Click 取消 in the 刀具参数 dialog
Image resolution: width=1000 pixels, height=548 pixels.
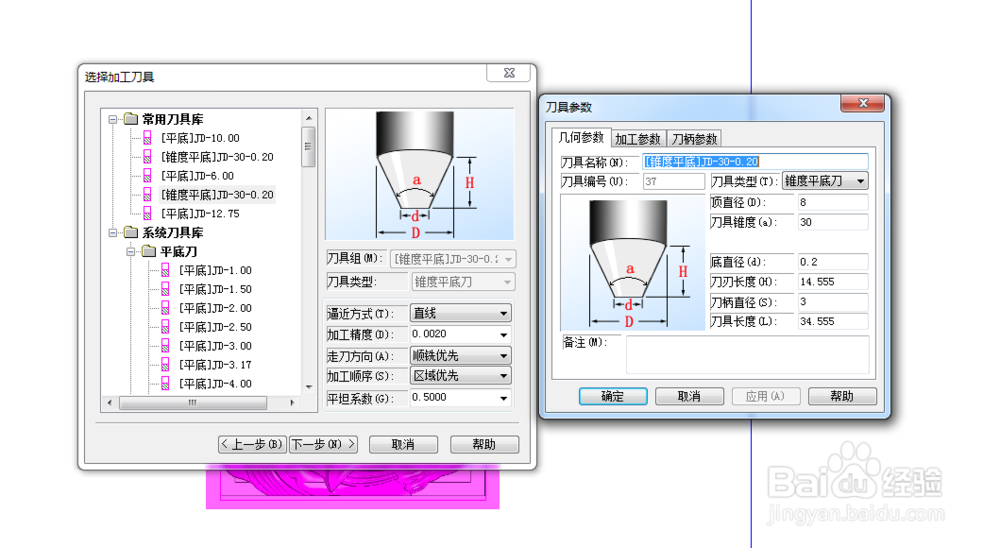tap(689, 396)
